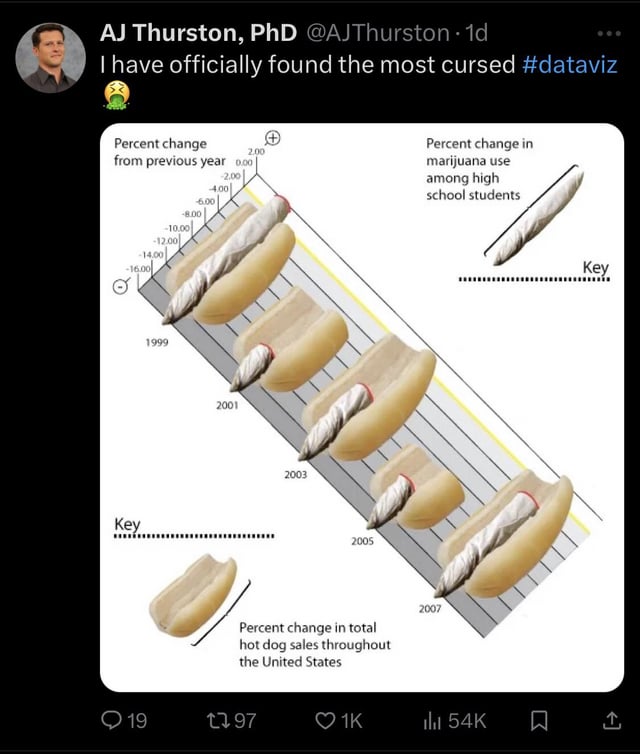The width and height of the screenshot is (640, 754).
Task: Click the 54K views count
Action: (x=465, y=720)
